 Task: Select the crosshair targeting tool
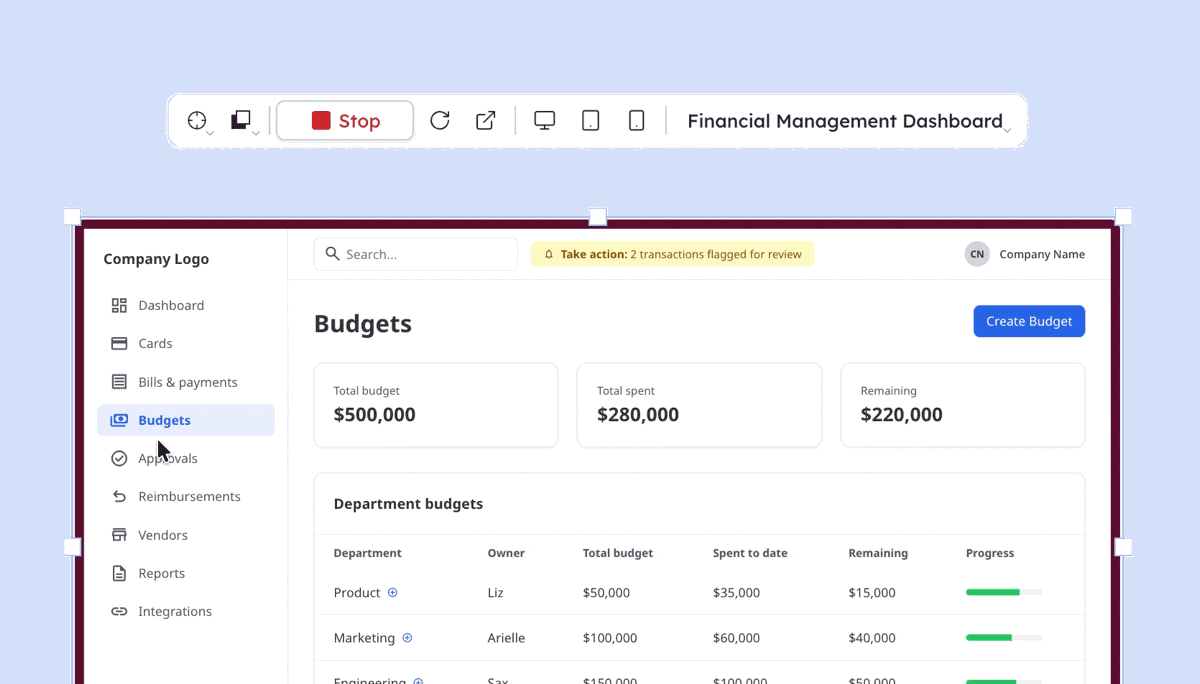coord(195,120)
